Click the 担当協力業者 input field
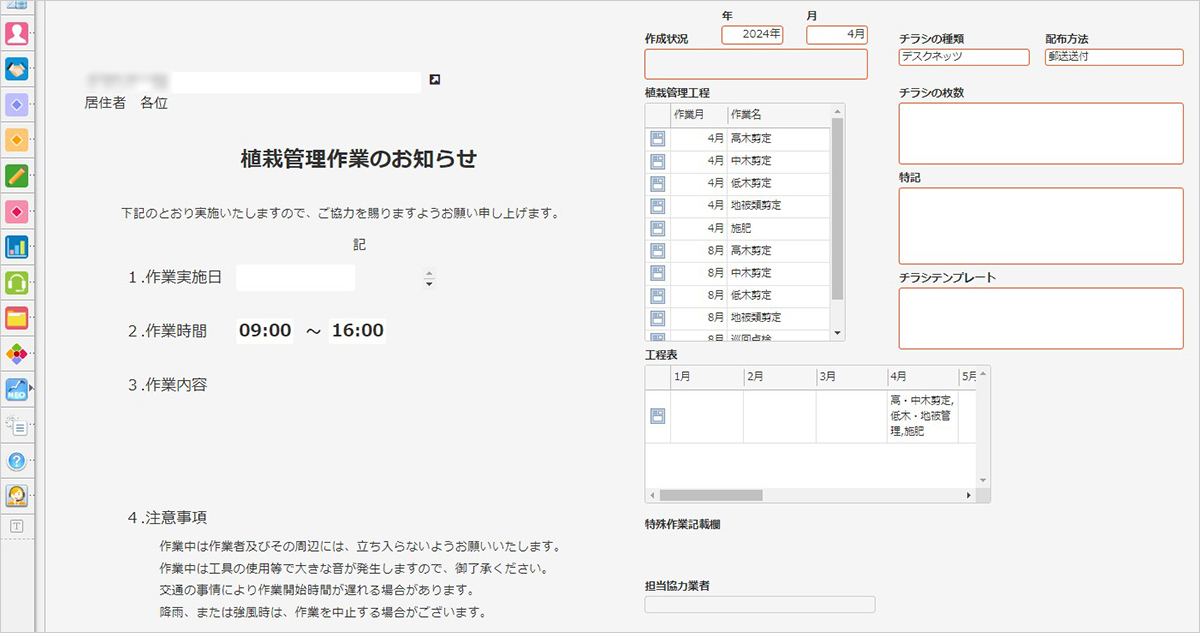Screen dimensions: 1200x633 [x=760, y=604]
